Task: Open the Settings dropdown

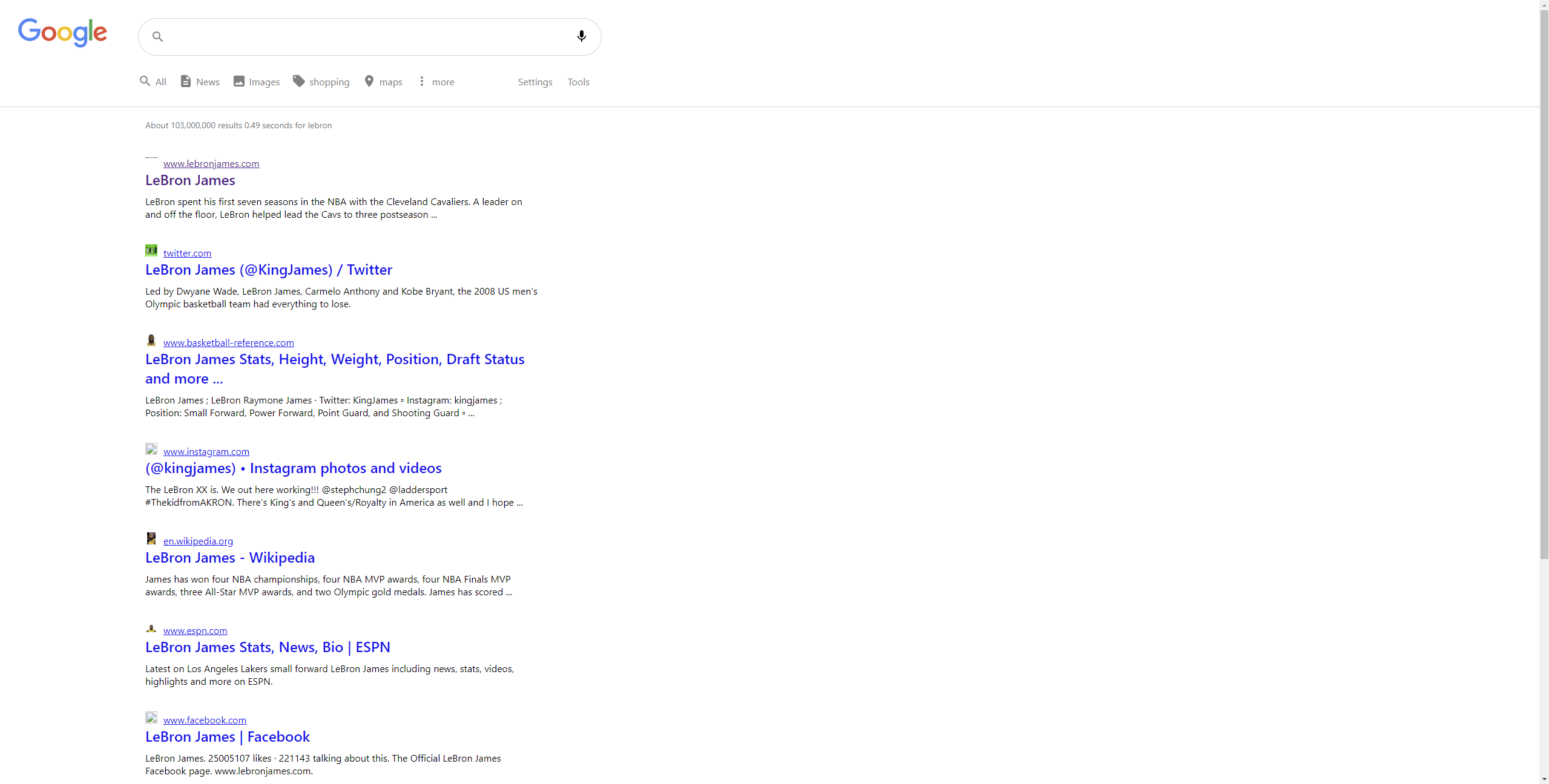Action: [535, 82]
